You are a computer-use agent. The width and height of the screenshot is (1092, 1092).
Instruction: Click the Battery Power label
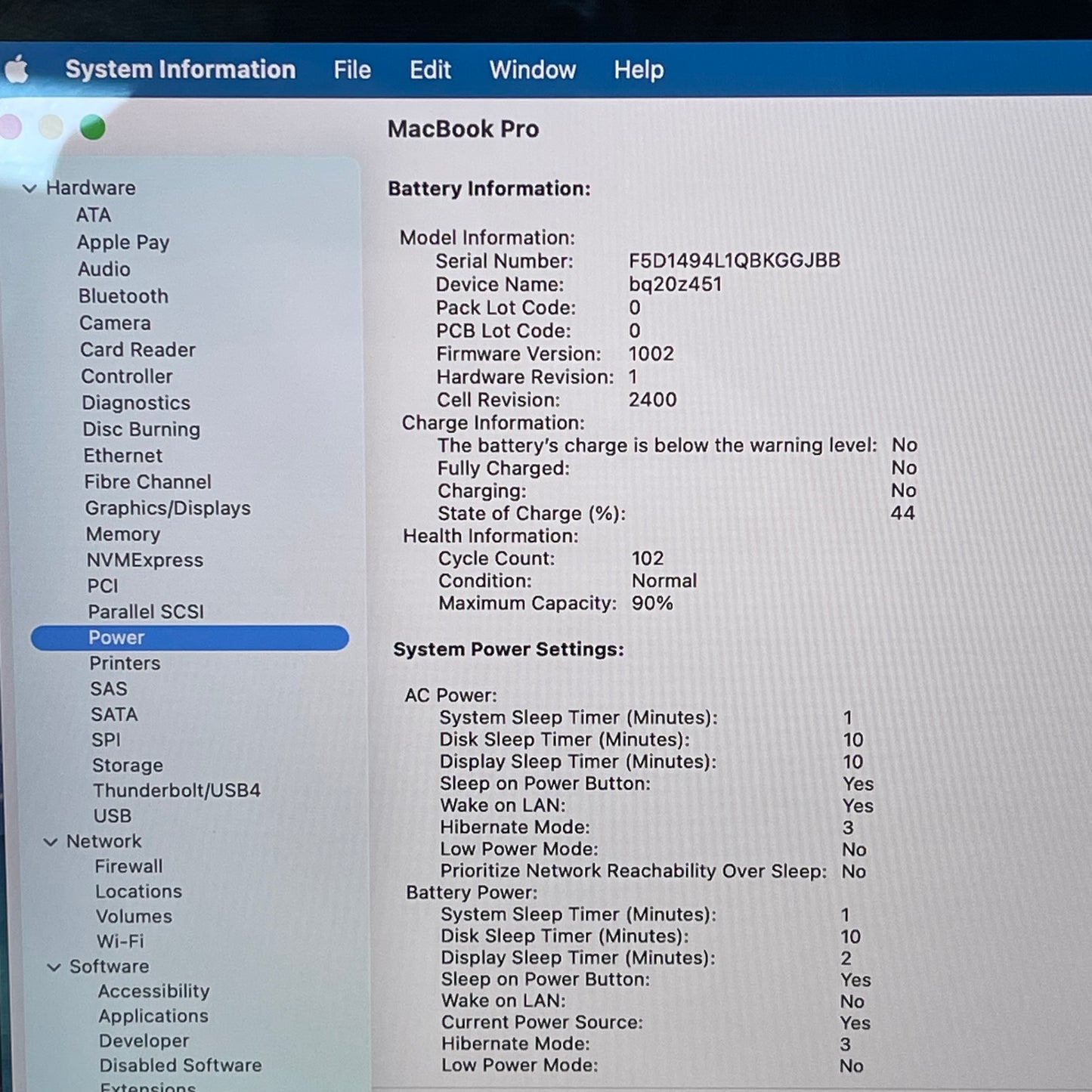click(x=472, y=893)
